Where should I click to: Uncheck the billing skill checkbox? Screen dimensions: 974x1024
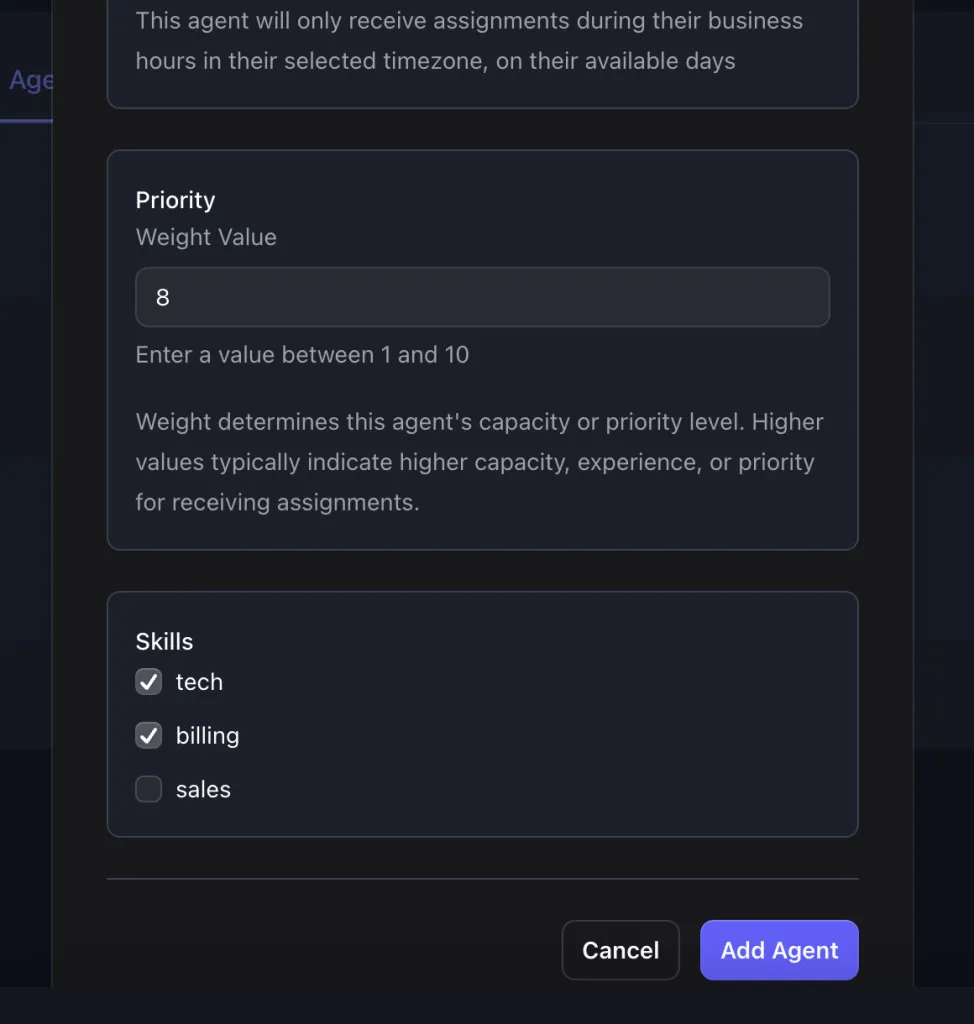pos(149,736)
